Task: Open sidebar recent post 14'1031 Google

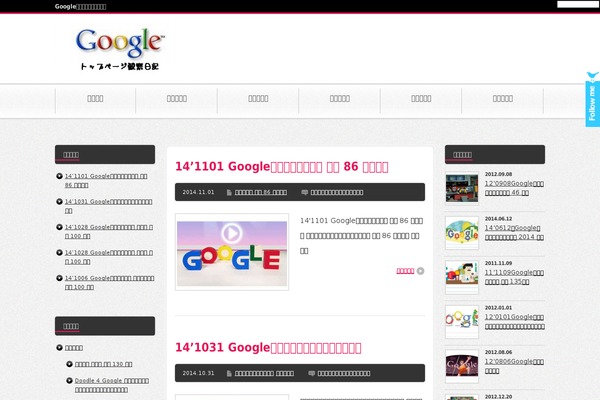Action: (x=108, y=206)
